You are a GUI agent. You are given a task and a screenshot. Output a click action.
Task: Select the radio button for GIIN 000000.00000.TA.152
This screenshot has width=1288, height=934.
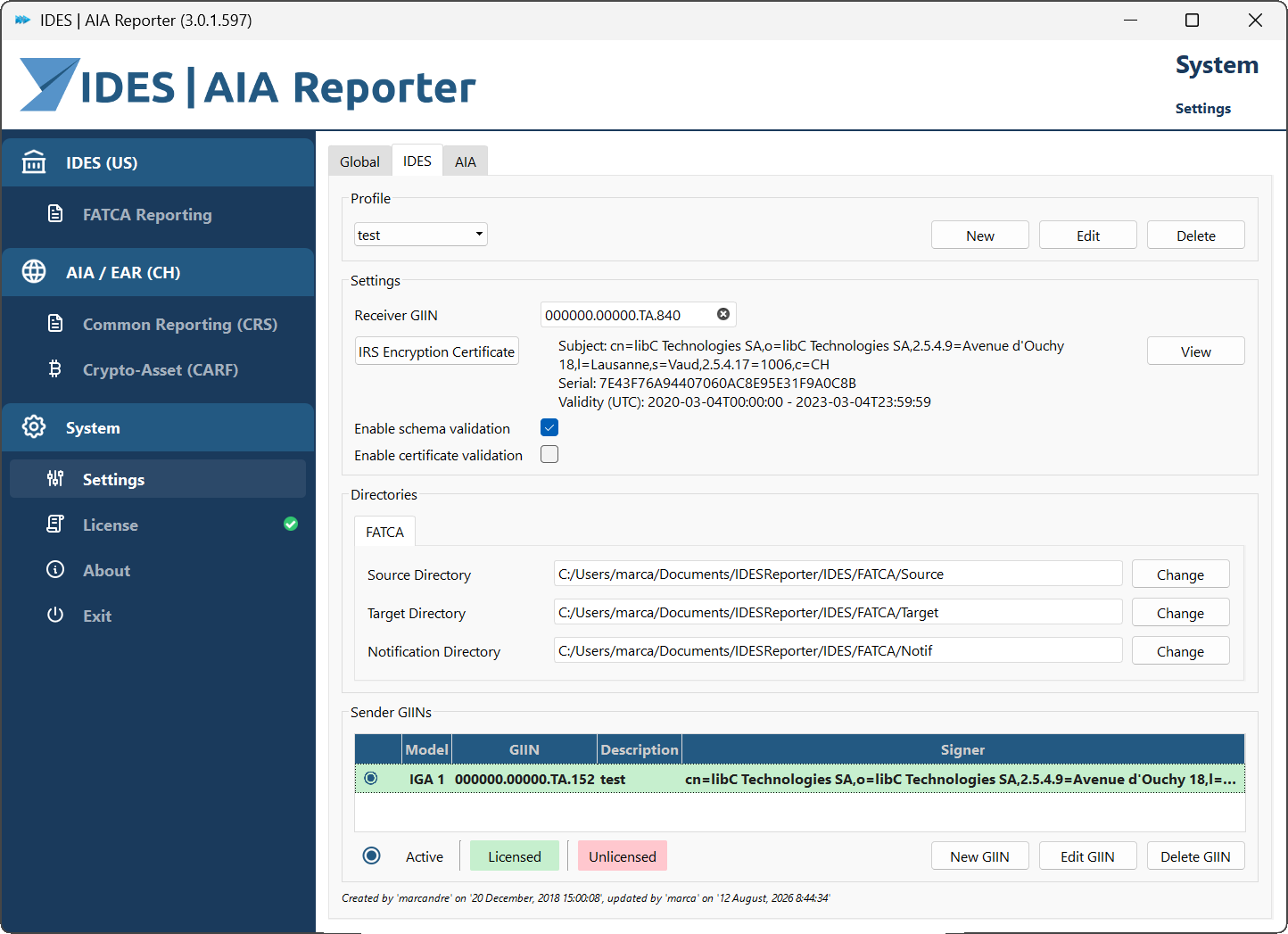pos(371,779)
